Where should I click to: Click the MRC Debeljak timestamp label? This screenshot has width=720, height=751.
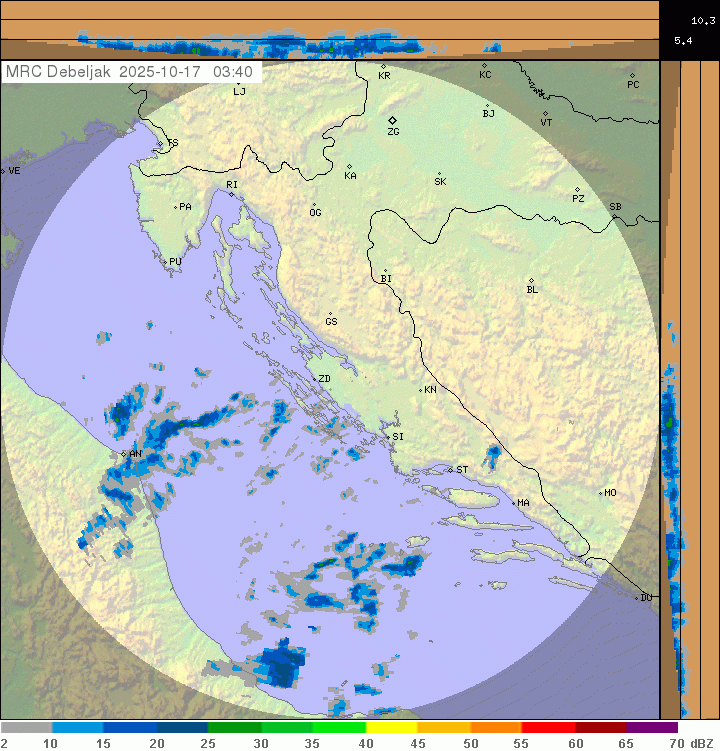pyautogui.click(x=130, y=72)
